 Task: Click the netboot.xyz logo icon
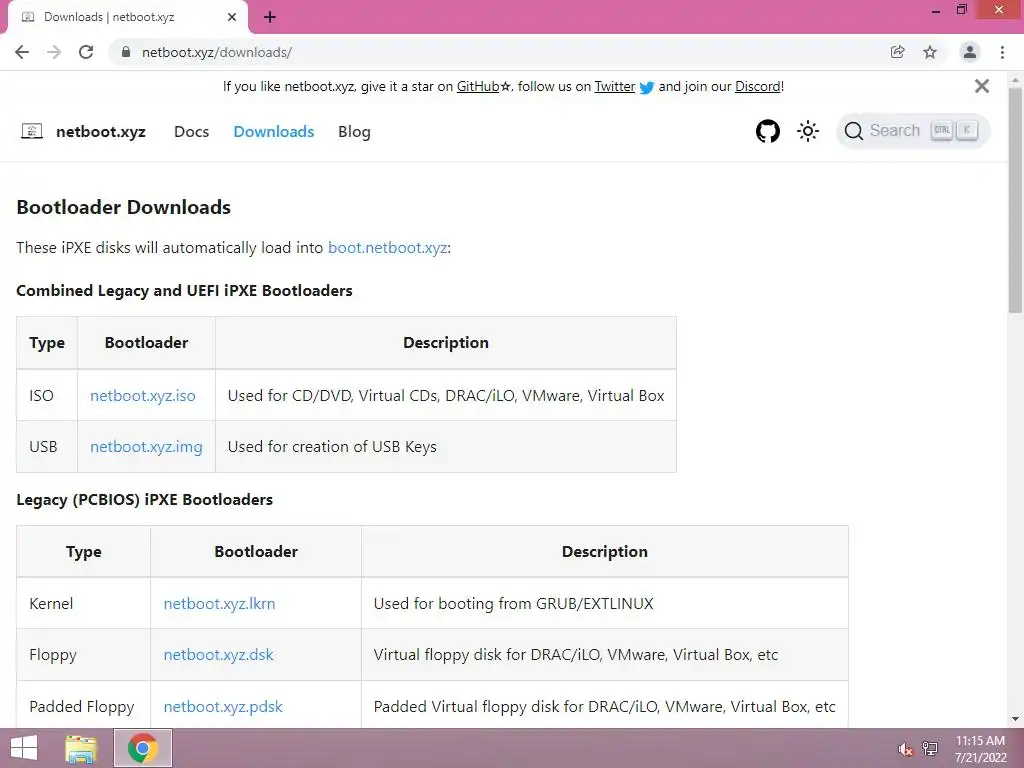(x=32, y=131)
